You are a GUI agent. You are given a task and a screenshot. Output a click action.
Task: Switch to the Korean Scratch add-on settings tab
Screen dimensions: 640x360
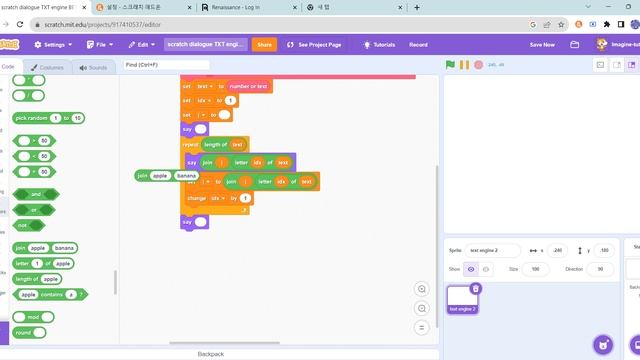tap(144, 7)
